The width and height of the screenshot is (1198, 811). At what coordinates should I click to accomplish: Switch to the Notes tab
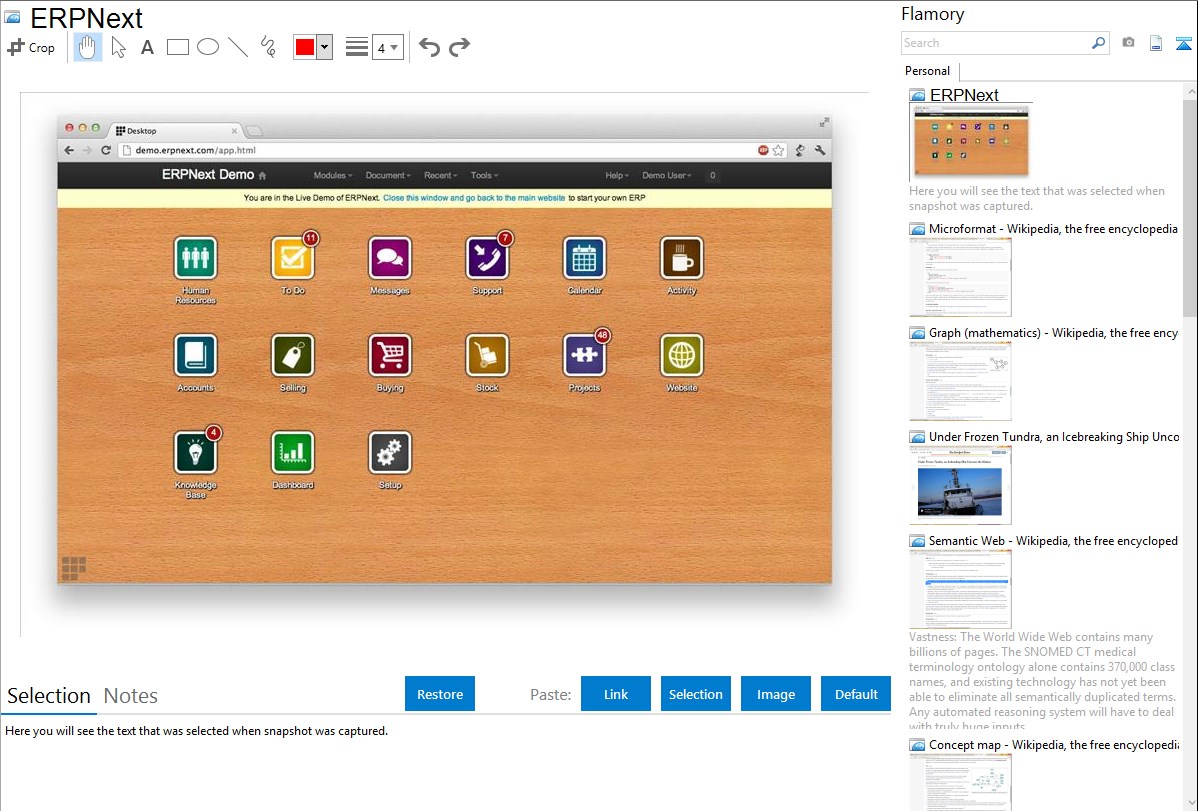pyautogui.click(x=131, y=696)
